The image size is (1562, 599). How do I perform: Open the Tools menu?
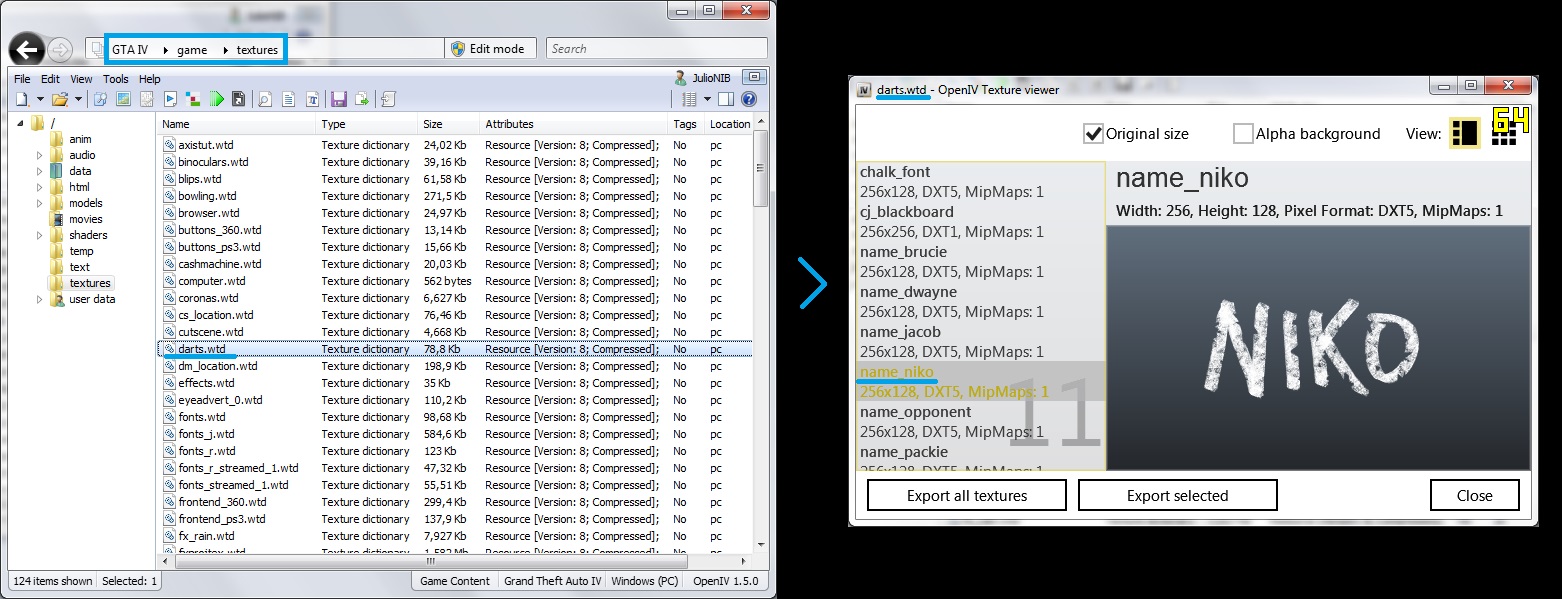(116, 79)
